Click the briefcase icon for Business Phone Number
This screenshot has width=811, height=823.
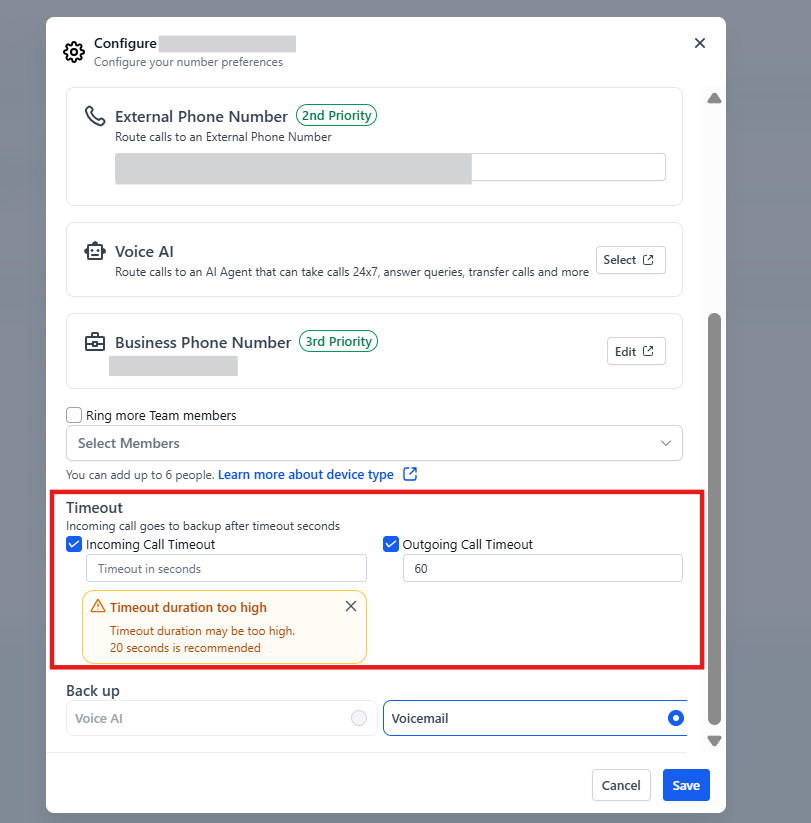coord(95,342)
